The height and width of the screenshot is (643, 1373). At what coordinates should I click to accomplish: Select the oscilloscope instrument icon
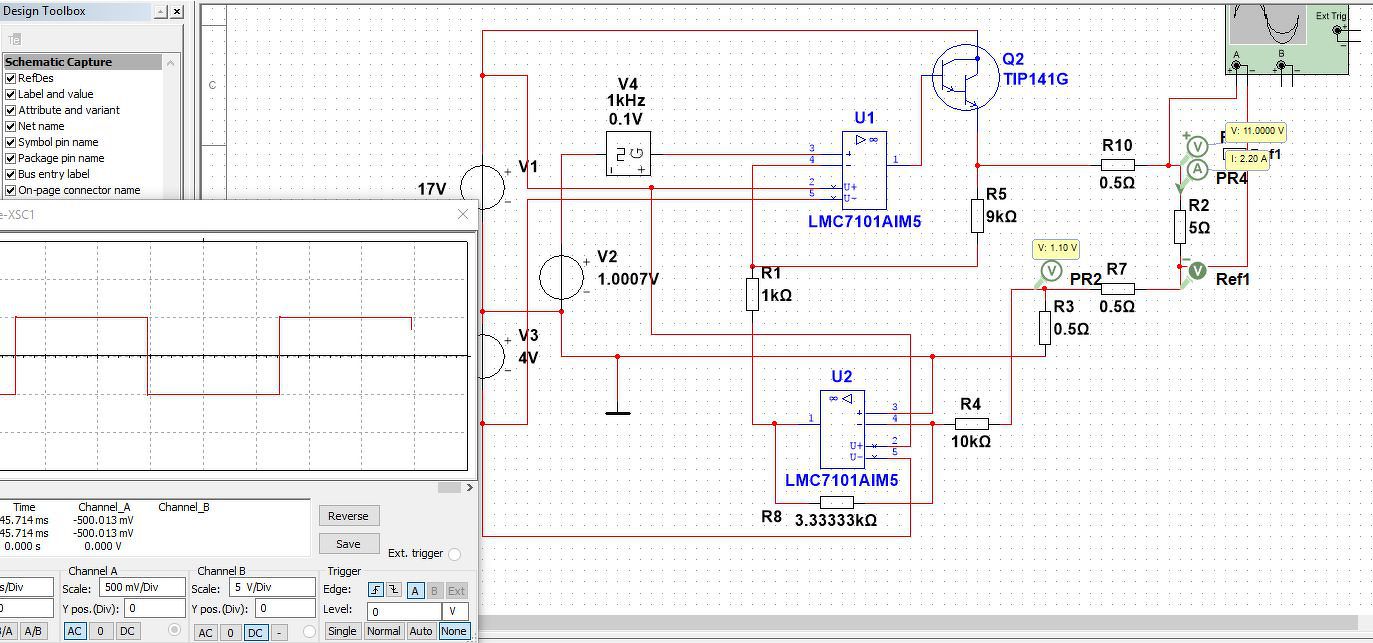pyautogui.click(x=1287, y=38)
